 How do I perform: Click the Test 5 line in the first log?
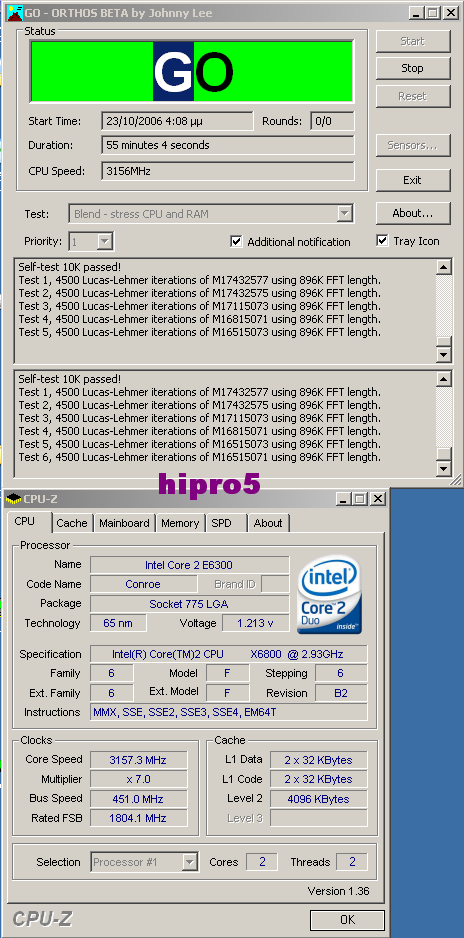[199, 332]
